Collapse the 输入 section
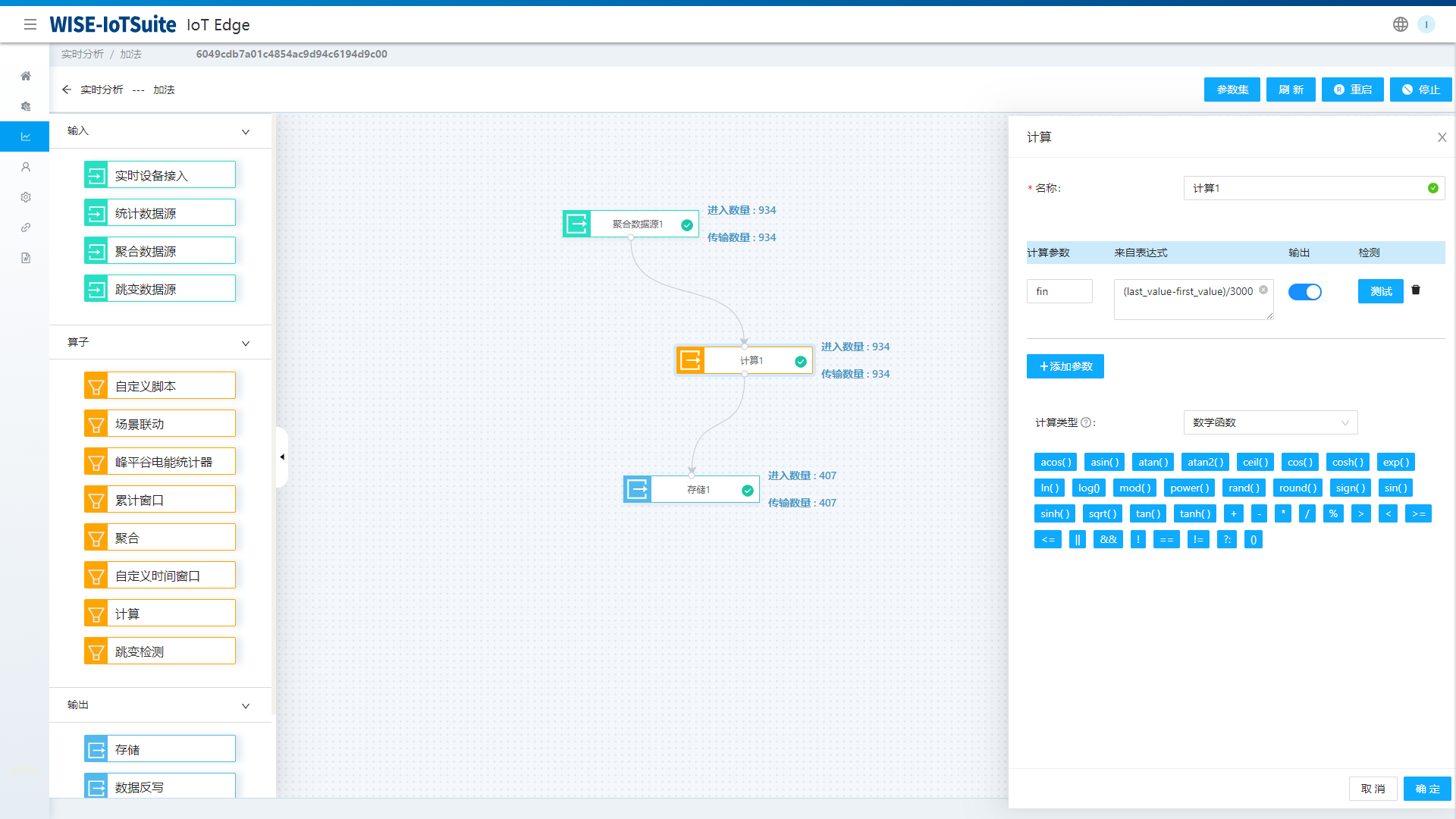This screenshot has height=819, width=1456. click(x=246, y=132)
